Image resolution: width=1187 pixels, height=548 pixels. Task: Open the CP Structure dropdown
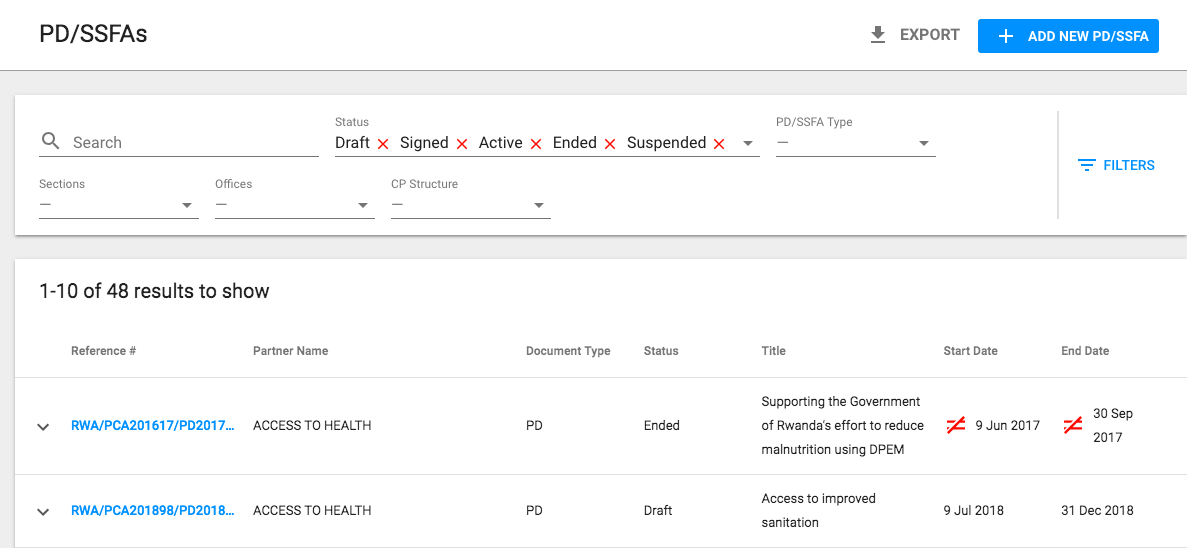(471, 205)
